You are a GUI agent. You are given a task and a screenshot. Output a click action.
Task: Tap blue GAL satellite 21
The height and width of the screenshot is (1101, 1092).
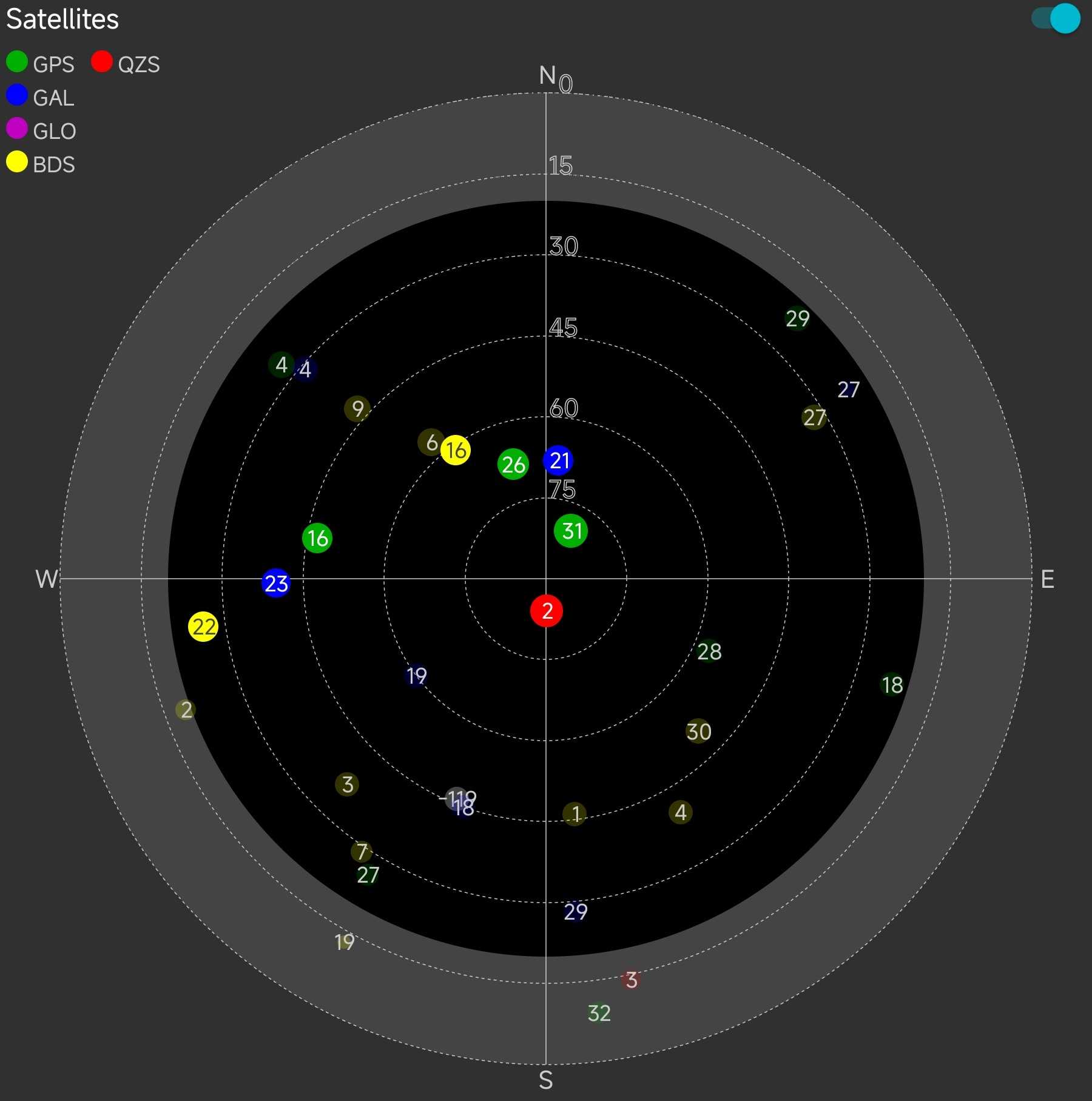click(x=558, y=460)
